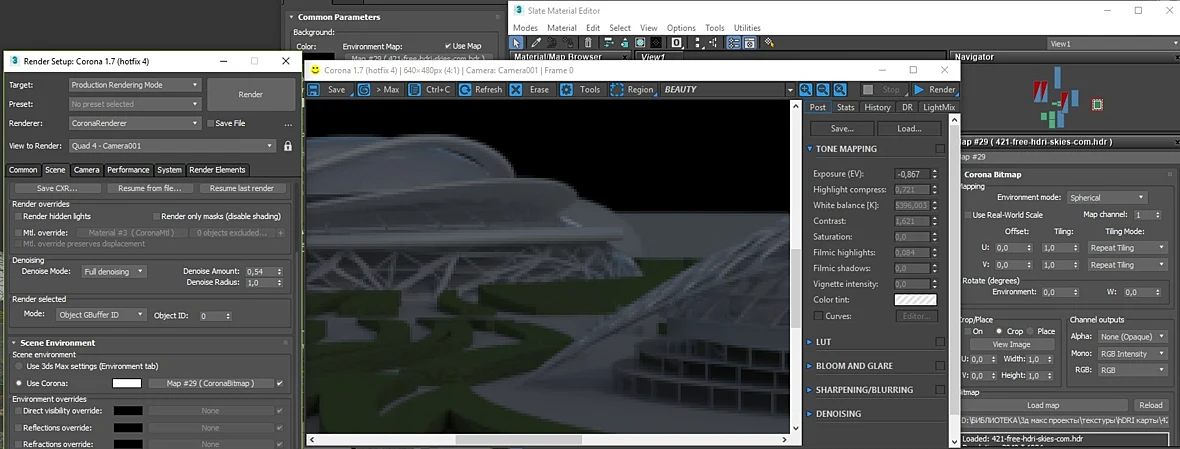1180x449 pixels.
Task: Open the Utilities menu in Slate Material Editor
Action: coord(747,28)
